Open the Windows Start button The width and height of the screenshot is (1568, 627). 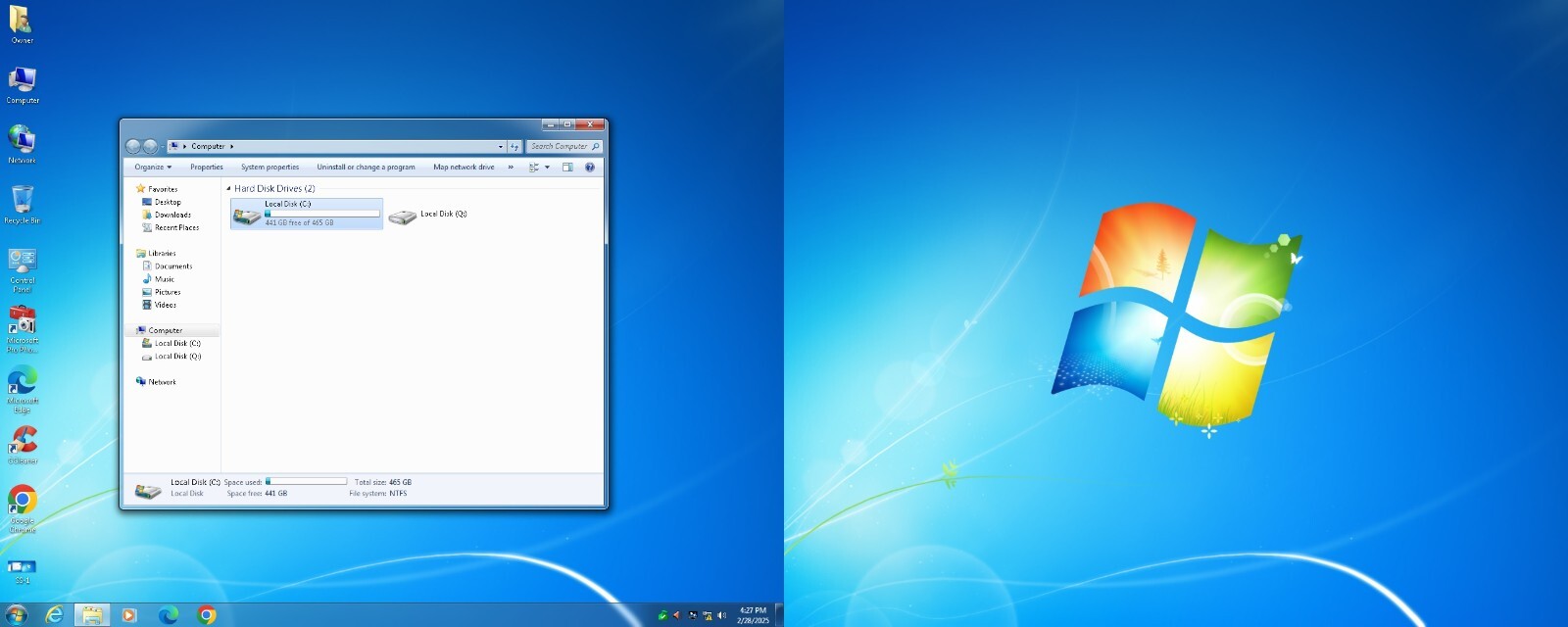17,615
